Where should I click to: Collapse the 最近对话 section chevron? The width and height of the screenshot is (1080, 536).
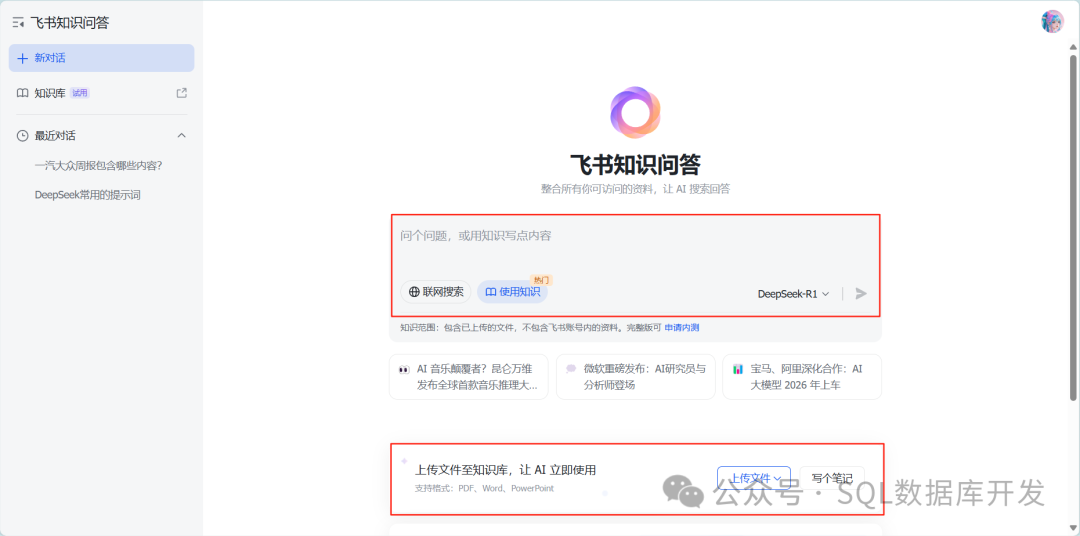[x=182, y=136]
